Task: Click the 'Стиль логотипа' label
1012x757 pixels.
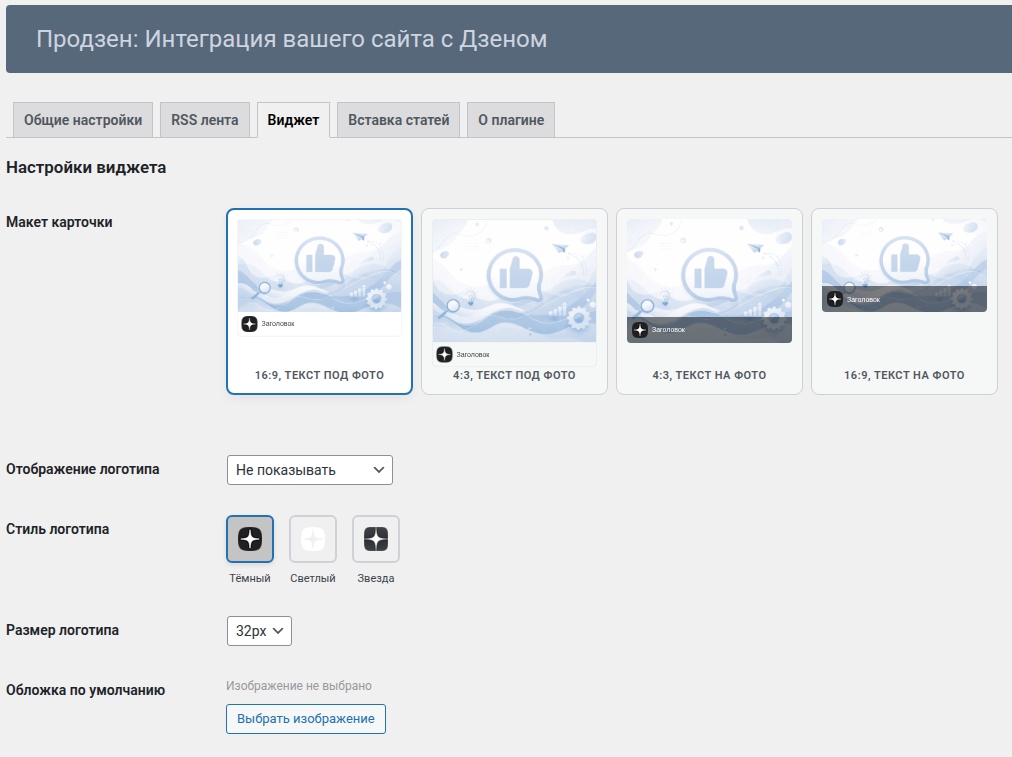Action: pos(57,529)
